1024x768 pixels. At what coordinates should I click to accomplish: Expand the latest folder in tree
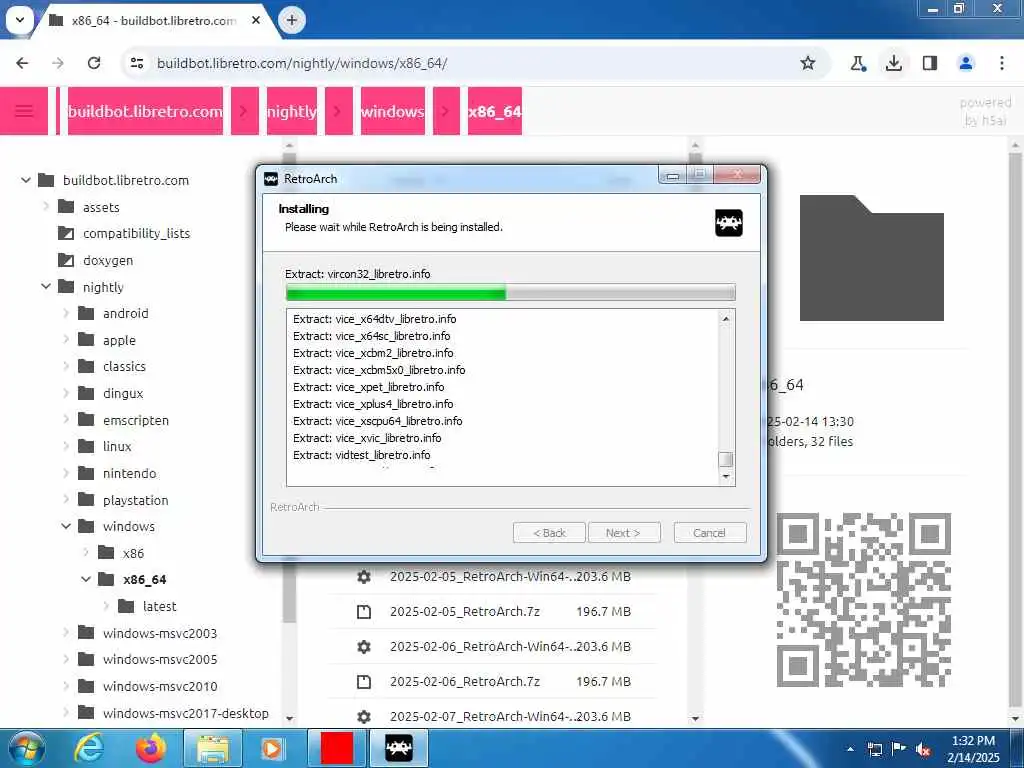106,606
